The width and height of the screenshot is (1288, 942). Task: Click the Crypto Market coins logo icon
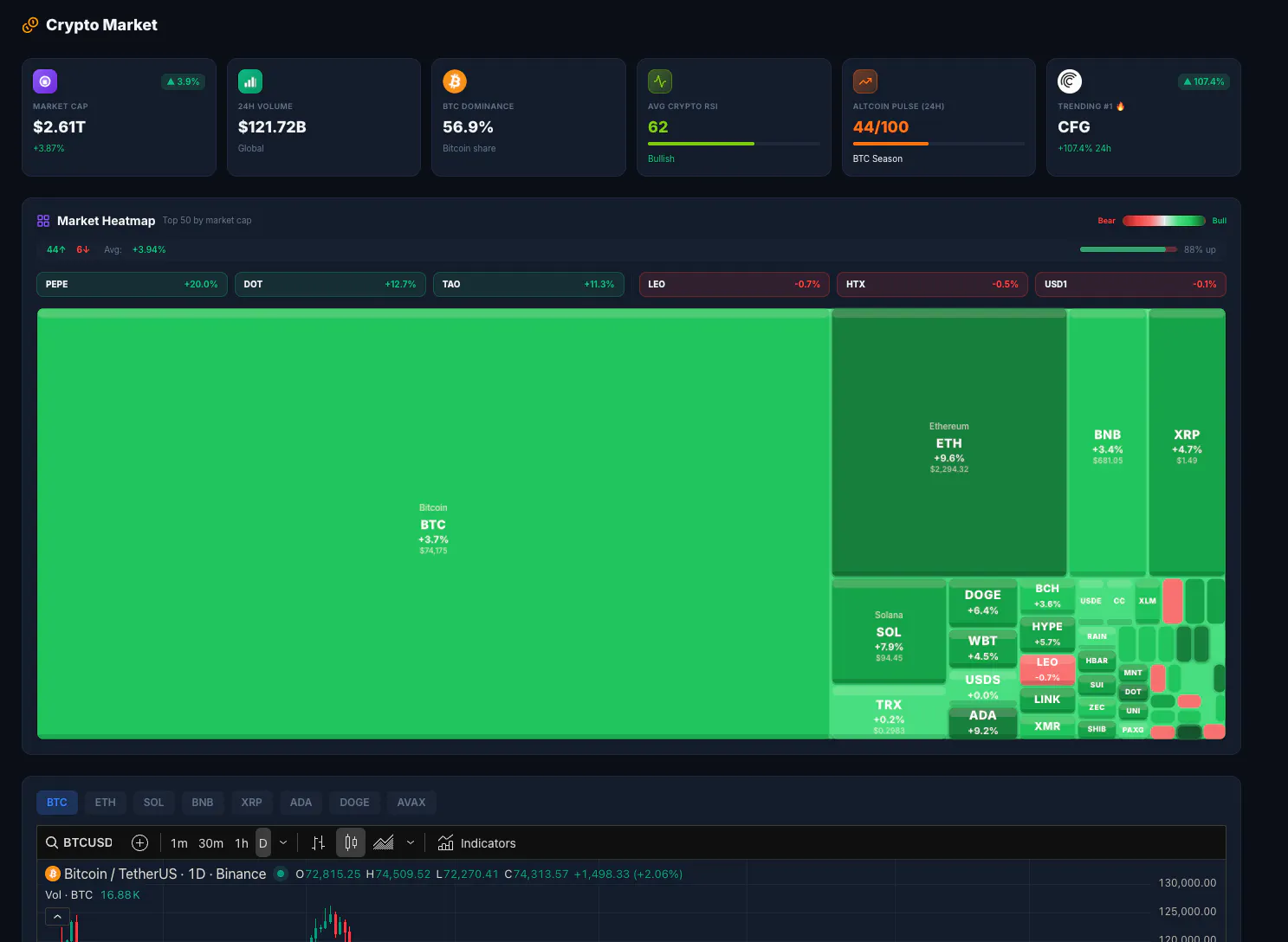(x=30, y=25)
